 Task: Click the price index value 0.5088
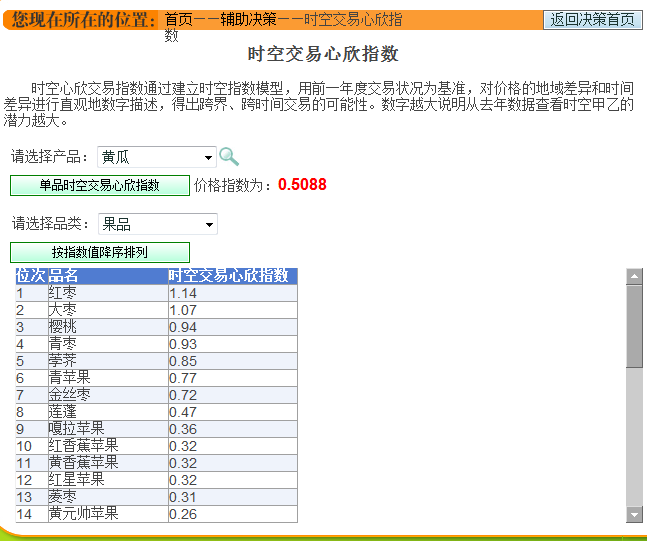[302, 185]
